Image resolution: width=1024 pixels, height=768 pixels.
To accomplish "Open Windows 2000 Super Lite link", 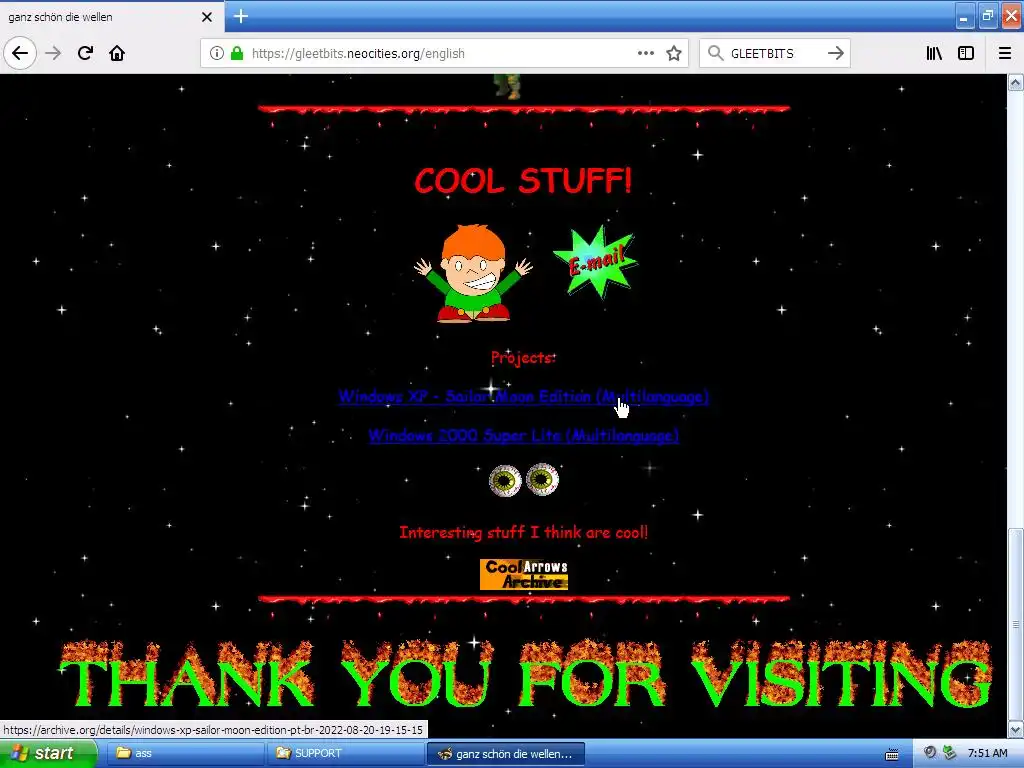I will [x=523, y=435].
